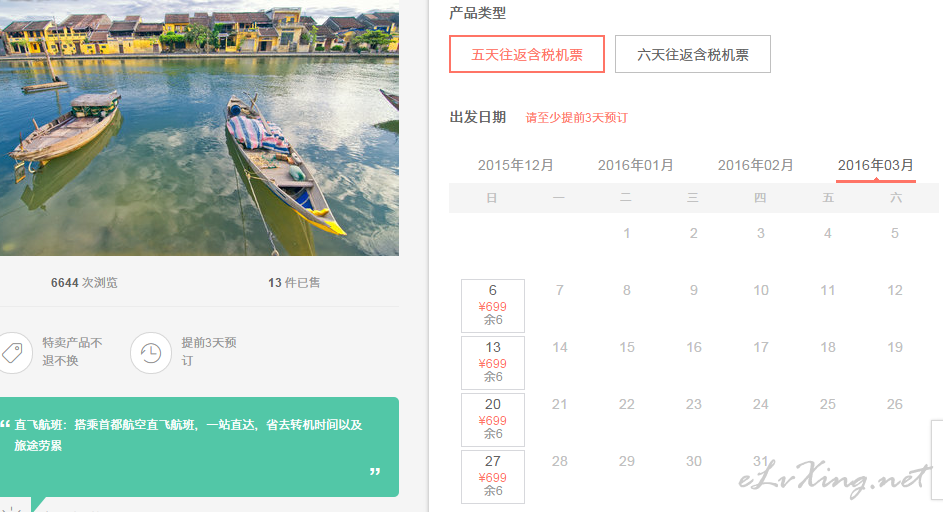Viewport: 943px width, 512px height.
Task: Click the 直飞航班 green highlight banner
Action: pos(199,447)
